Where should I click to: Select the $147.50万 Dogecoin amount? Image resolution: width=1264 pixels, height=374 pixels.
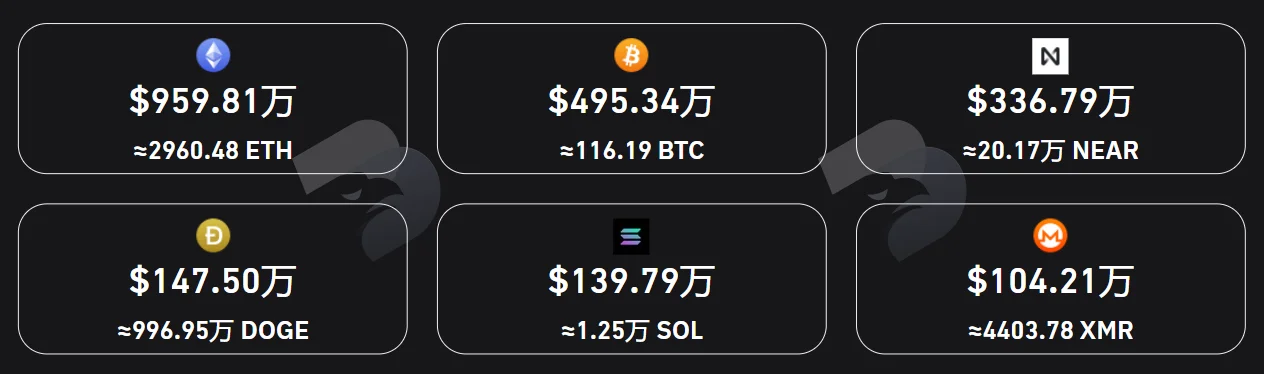tap(212, 282)
